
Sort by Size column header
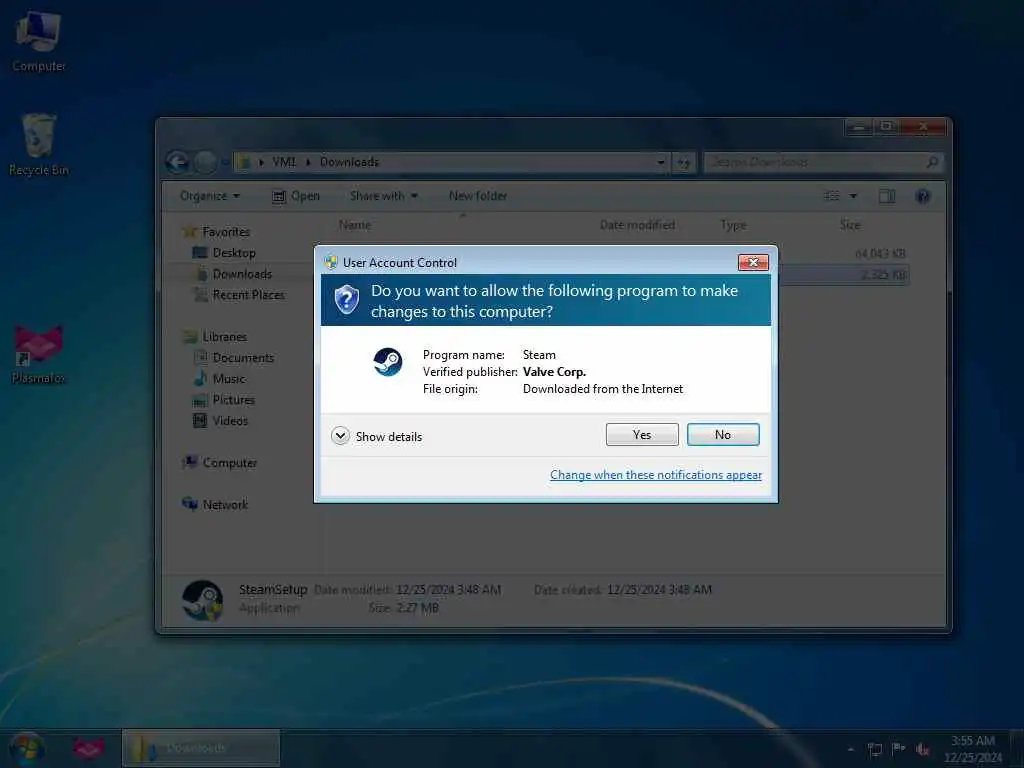[x=850, y=225]
